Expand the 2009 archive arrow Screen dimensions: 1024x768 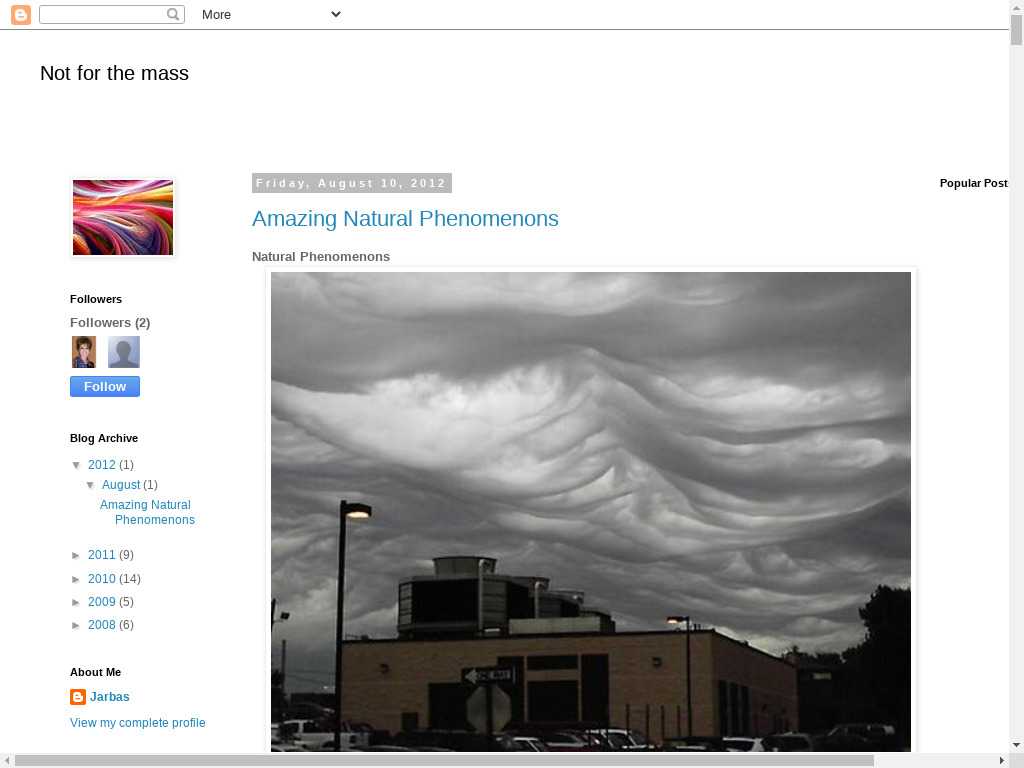pos(78,603)
